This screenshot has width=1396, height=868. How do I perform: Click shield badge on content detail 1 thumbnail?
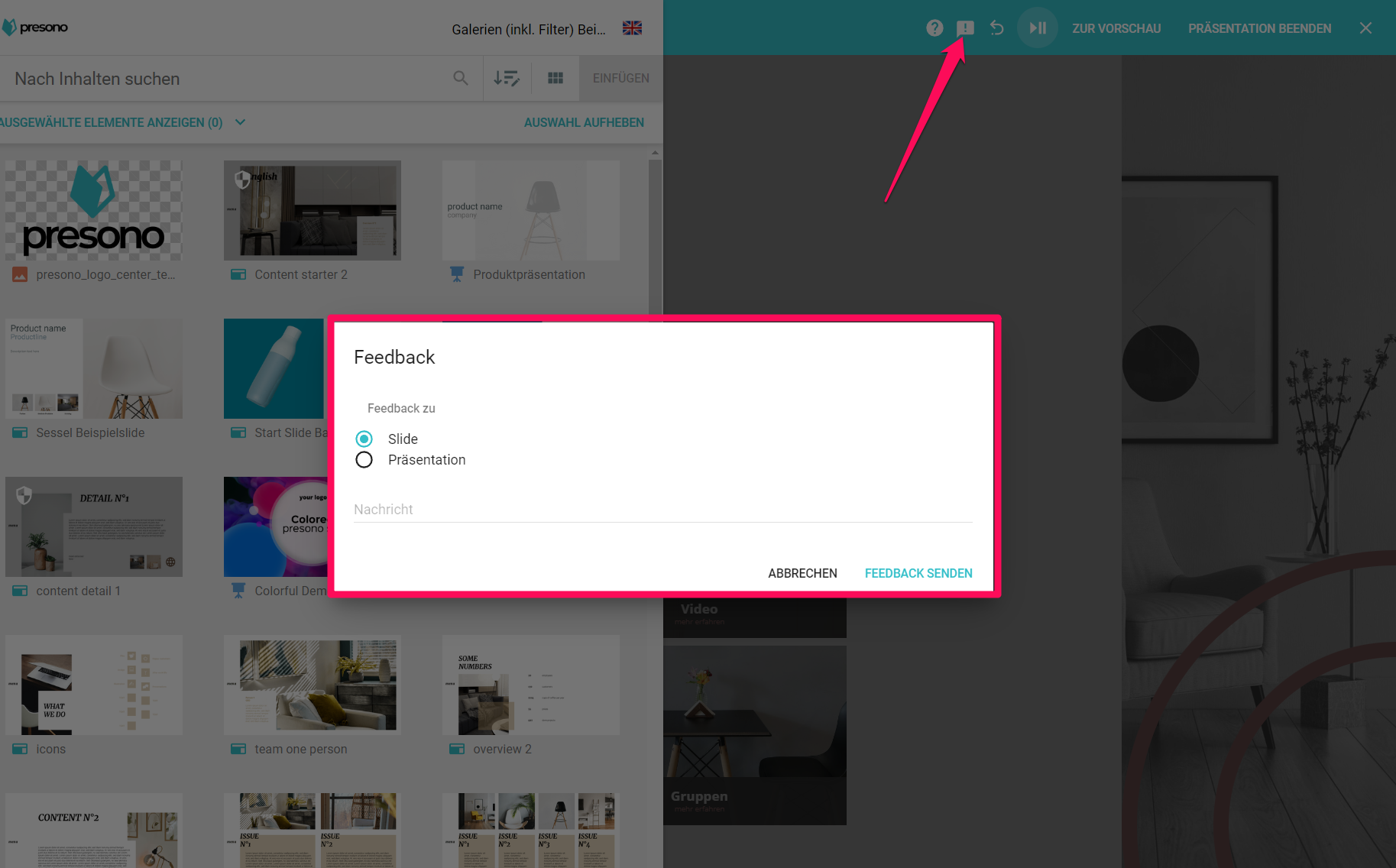[24, 496]
